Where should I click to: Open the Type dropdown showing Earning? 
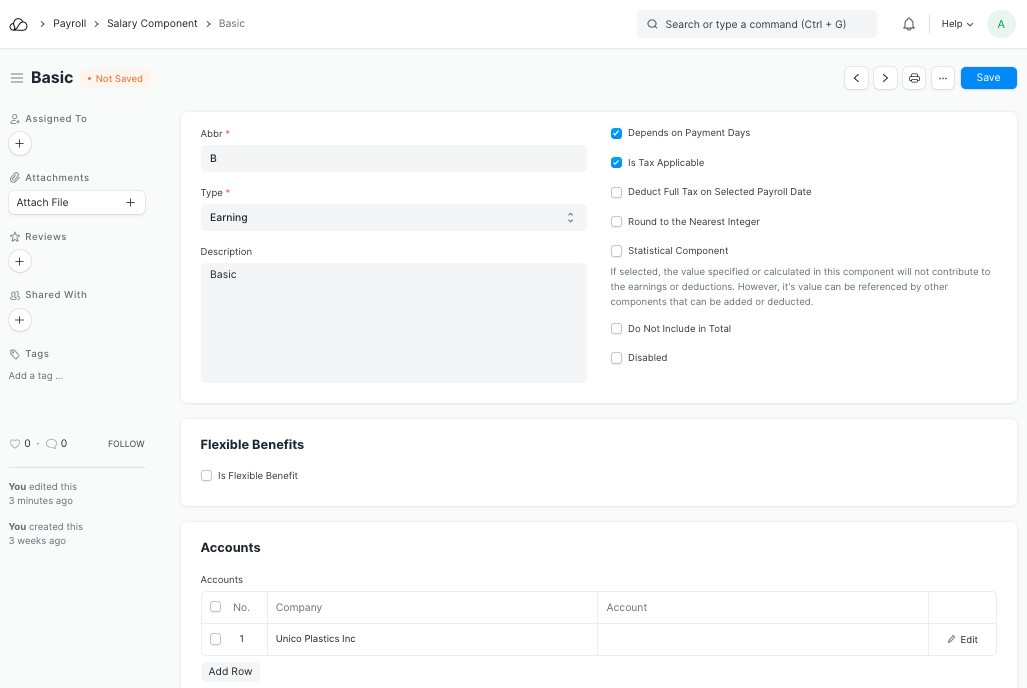click(393, 217)
